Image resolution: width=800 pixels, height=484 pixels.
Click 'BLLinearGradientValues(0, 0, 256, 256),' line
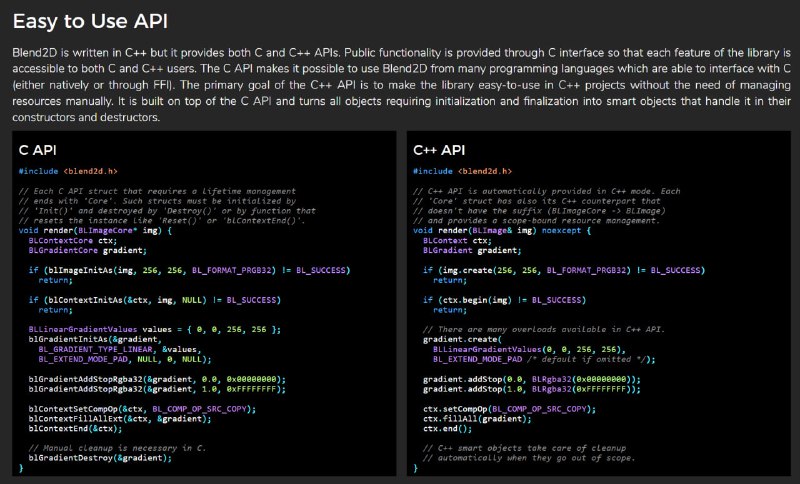click(529, 349)
